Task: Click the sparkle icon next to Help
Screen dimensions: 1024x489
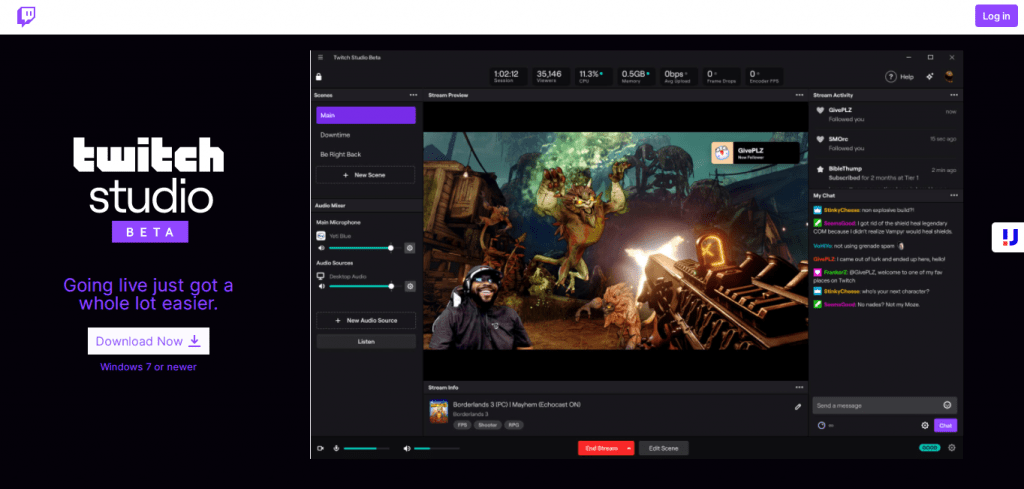Action: click(x=929, y=76)
